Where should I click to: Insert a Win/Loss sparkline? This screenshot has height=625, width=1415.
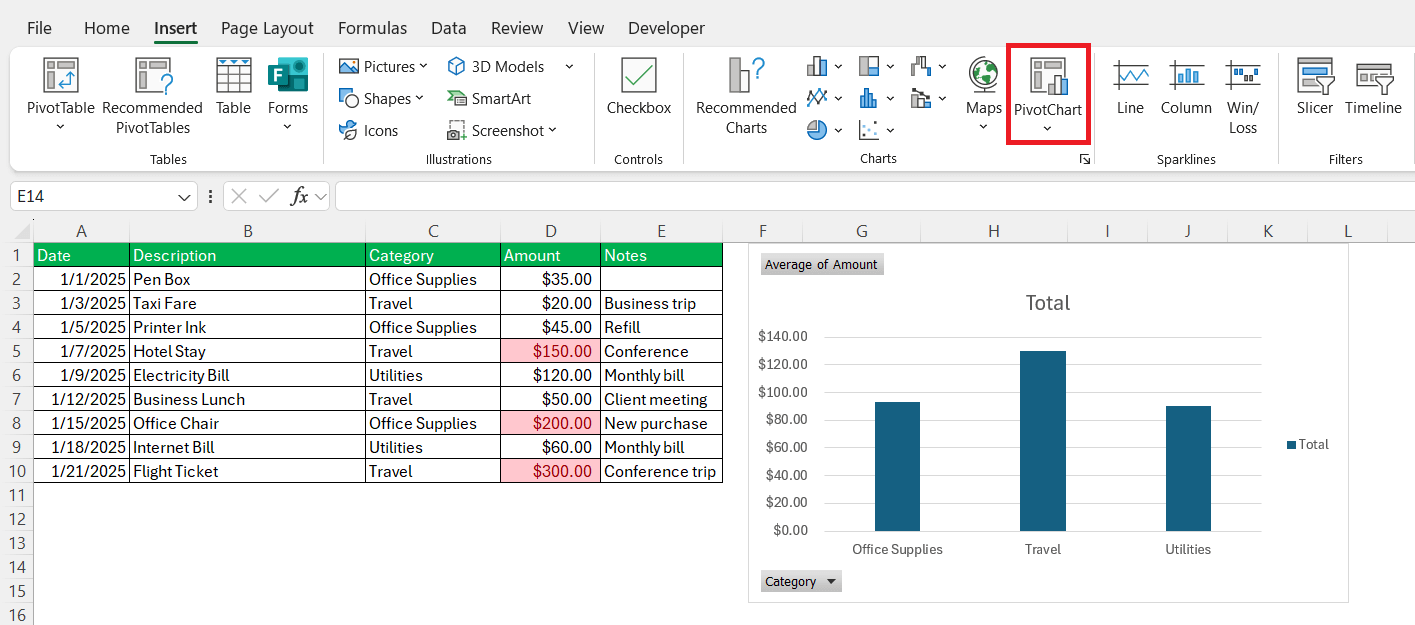click(1243, 96)
